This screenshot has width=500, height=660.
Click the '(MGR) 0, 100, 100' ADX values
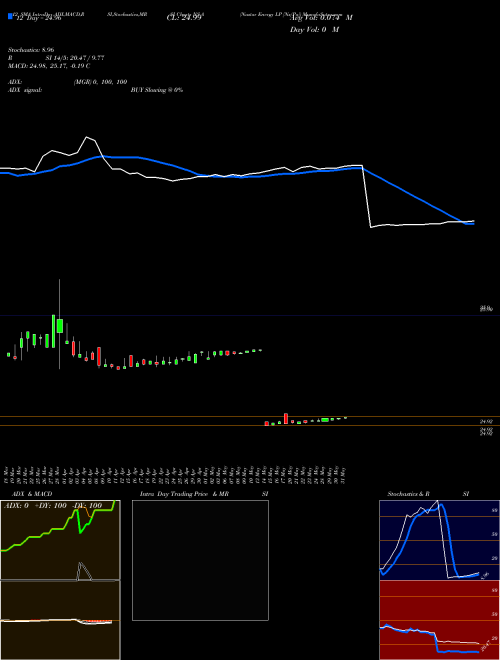click(x=100, y=82)
